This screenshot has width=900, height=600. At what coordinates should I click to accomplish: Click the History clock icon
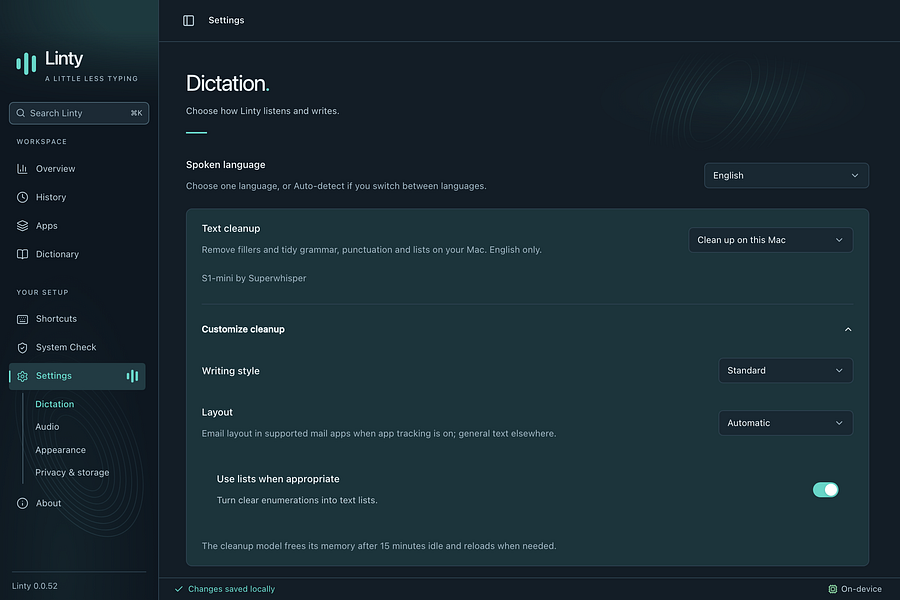[x=22, y=198]
